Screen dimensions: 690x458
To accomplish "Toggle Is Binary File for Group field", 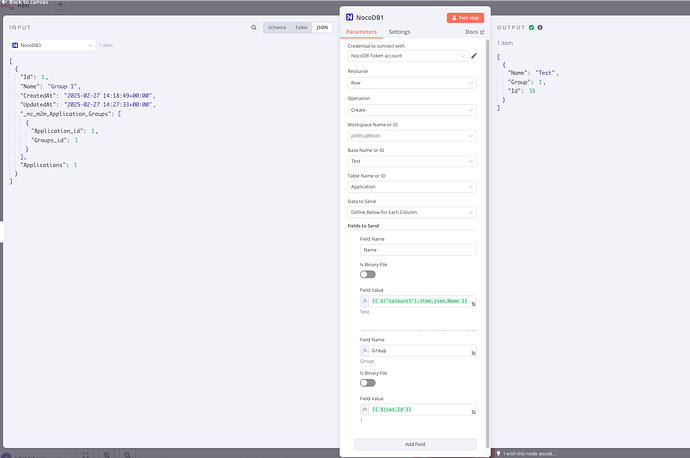I will click(x=367, y=383).
